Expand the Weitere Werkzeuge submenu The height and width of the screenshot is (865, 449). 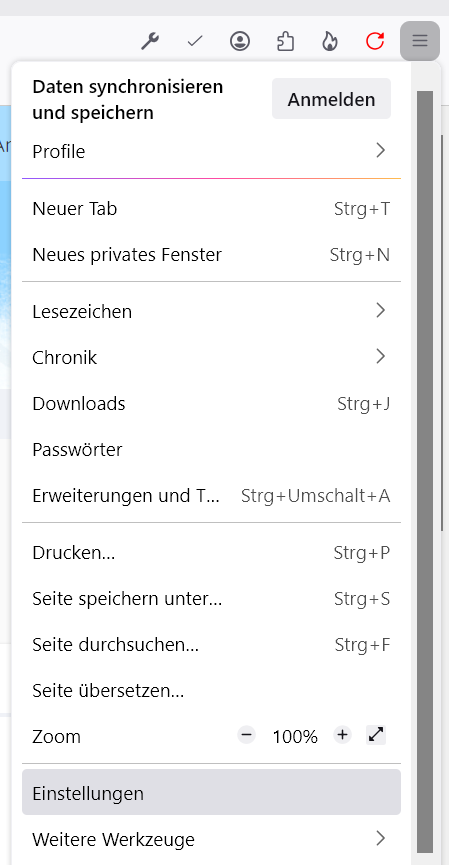[x=211, y=839]
